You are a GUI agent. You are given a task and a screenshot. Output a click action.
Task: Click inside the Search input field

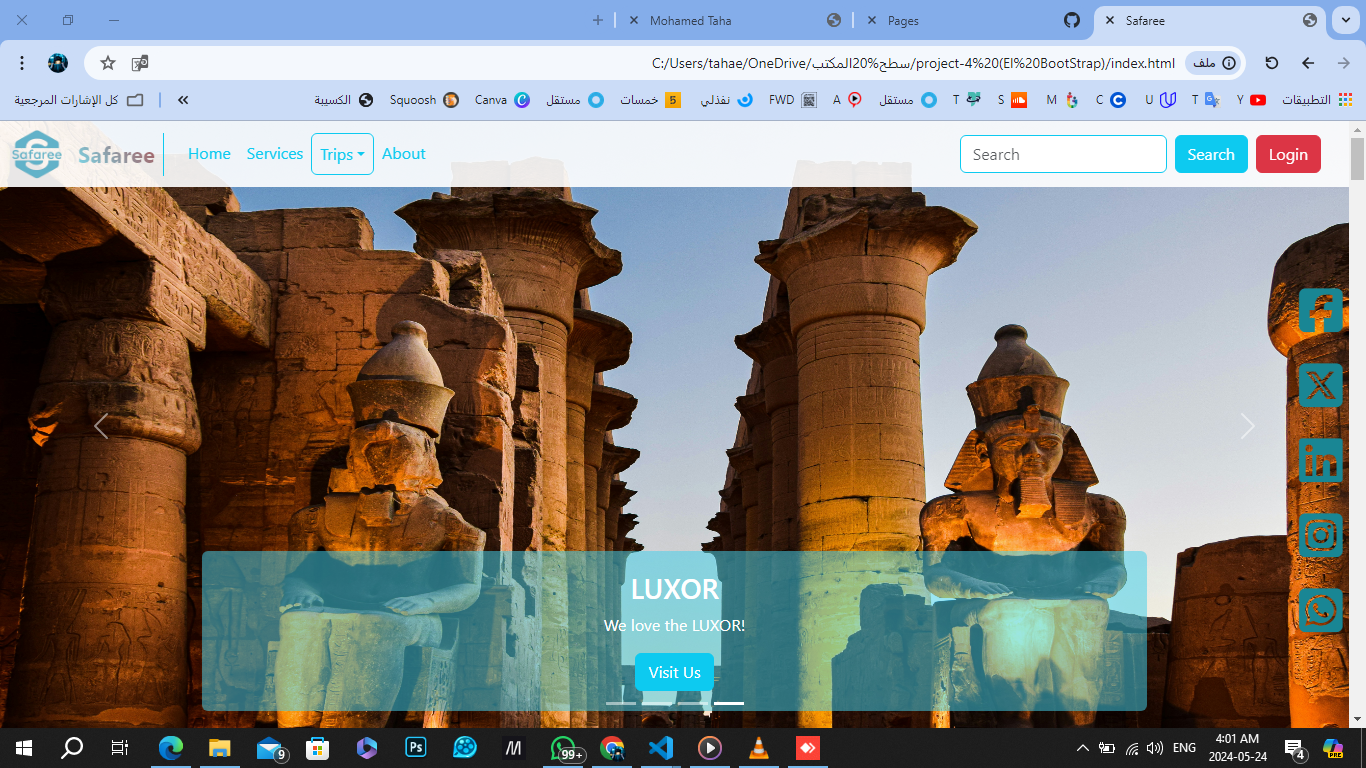(1062, 154)
